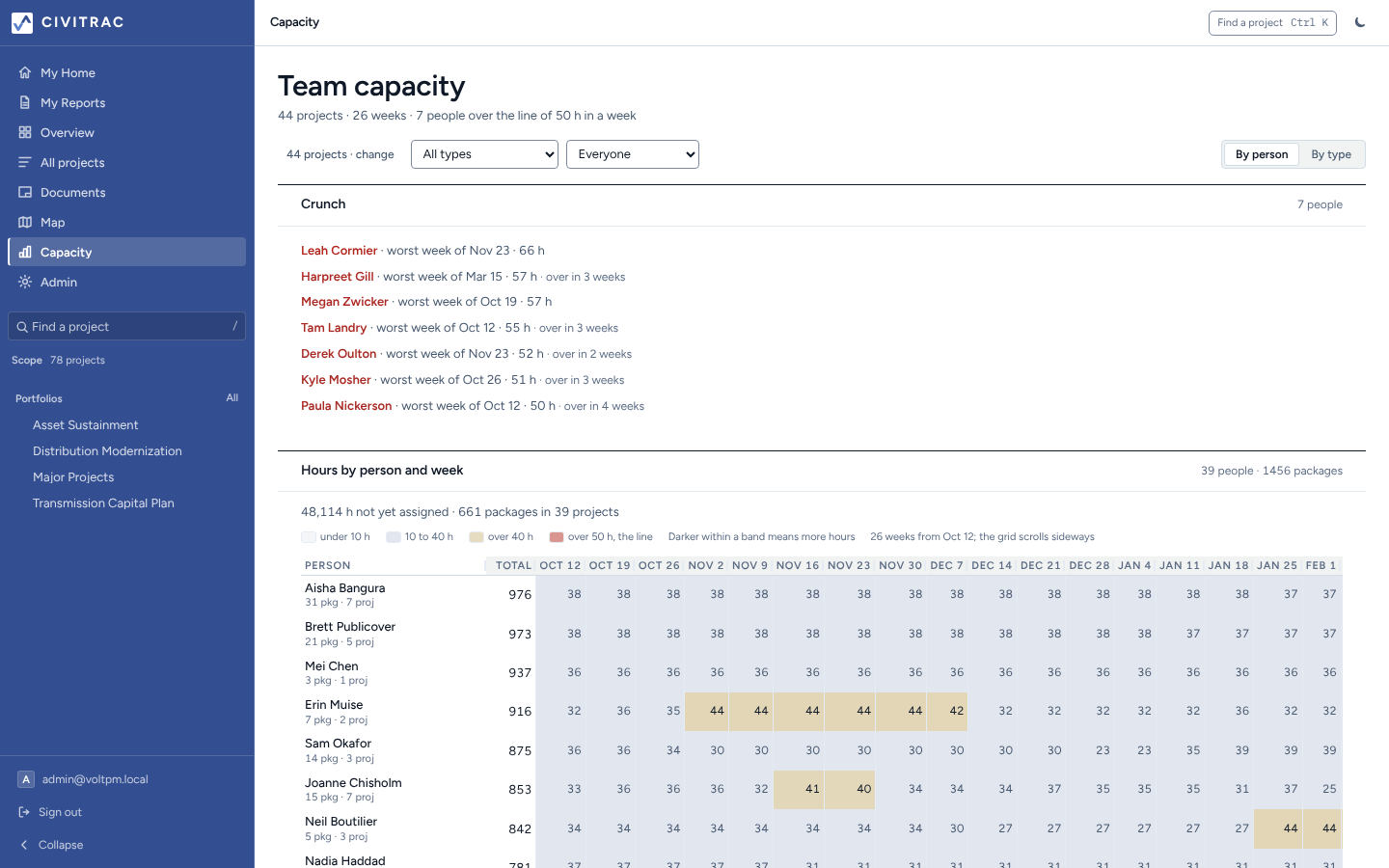Click the magnifier icon in sidebar search

click(x=22, y=327)
